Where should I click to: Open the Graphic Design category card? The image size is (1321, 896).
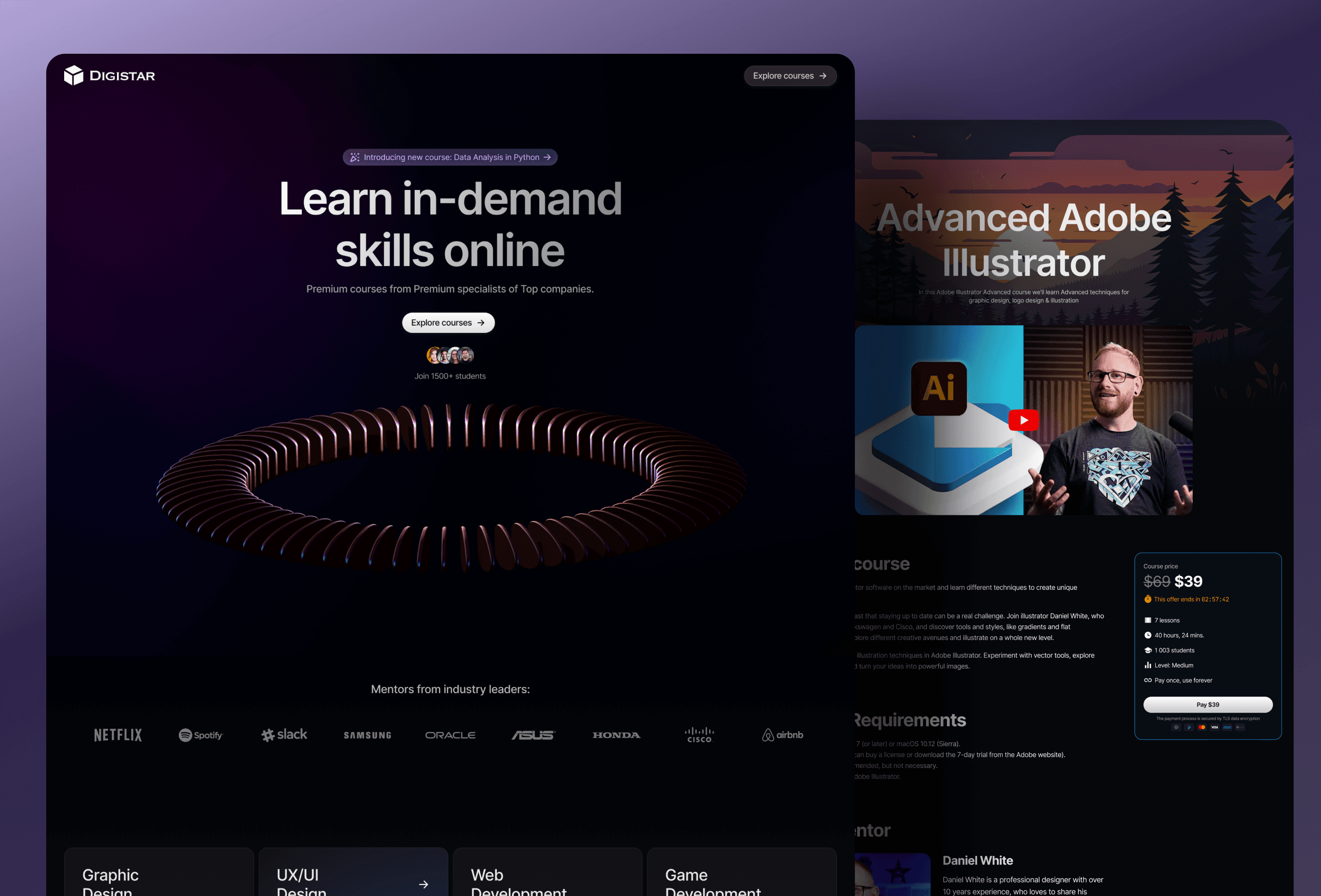click(x=159, y=872)
